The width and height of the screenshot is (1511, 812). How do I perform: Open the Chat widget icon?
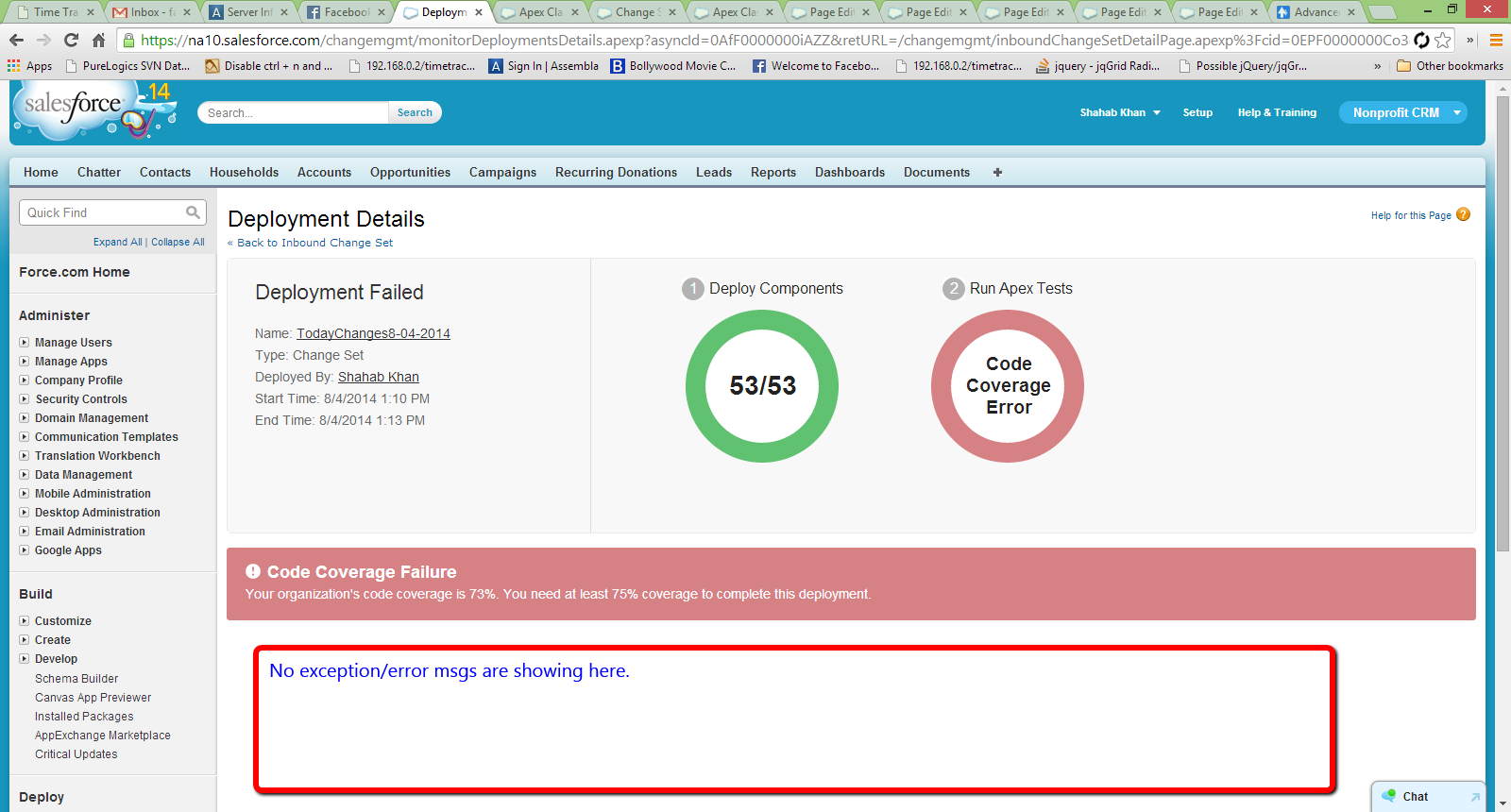(1389, 796)
